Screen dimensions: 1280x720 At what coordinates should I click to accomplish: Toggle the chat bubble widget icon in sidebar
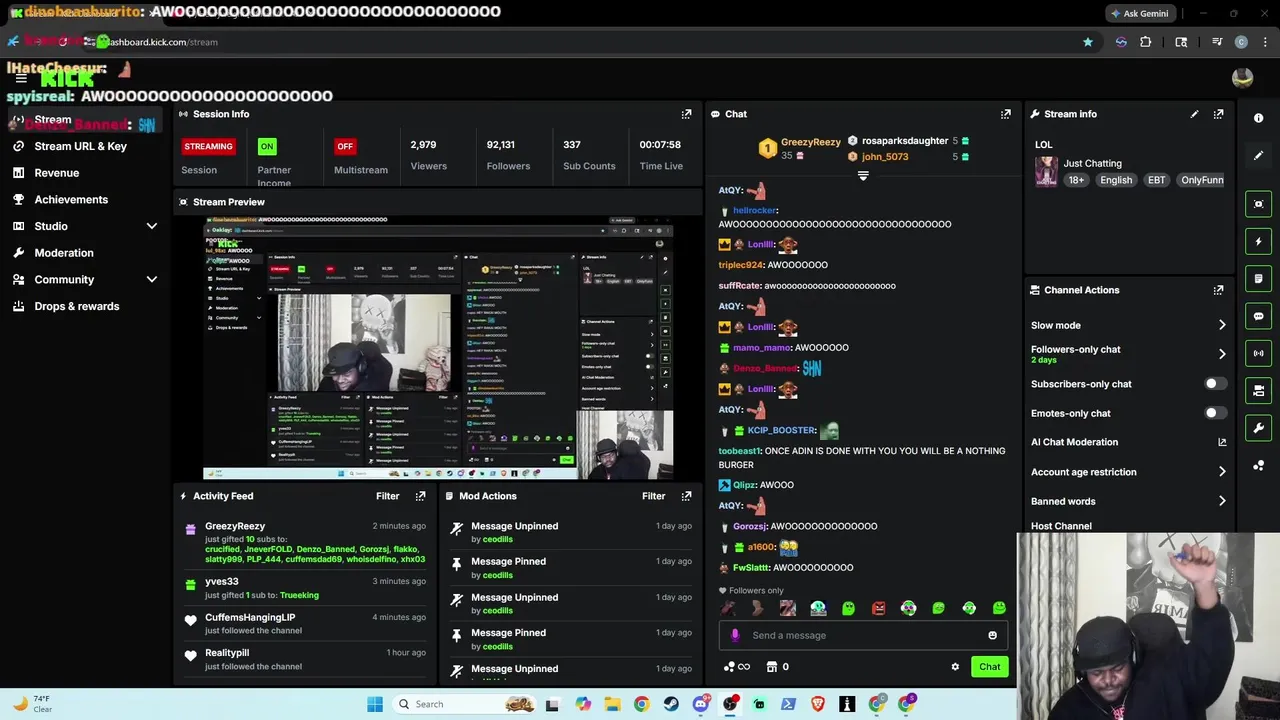pos(1258,316)
